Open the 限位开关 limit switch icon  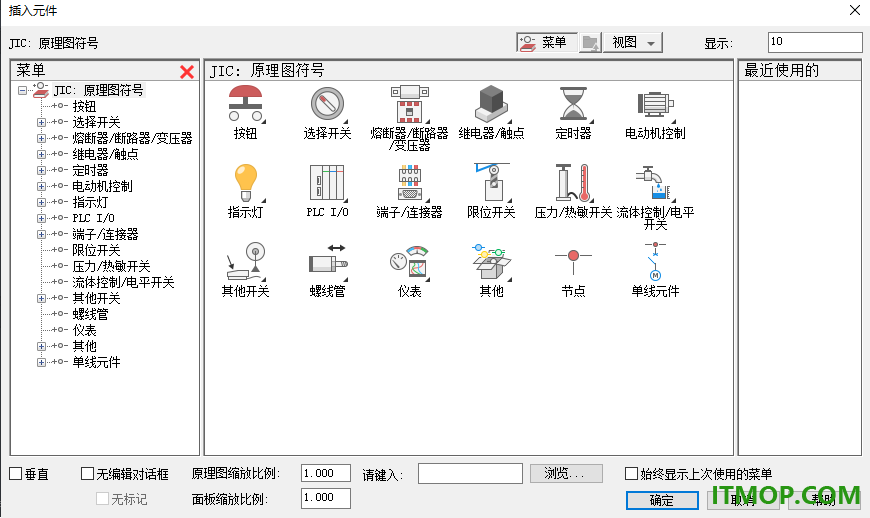pyautogui.click(x=492, y=183)
